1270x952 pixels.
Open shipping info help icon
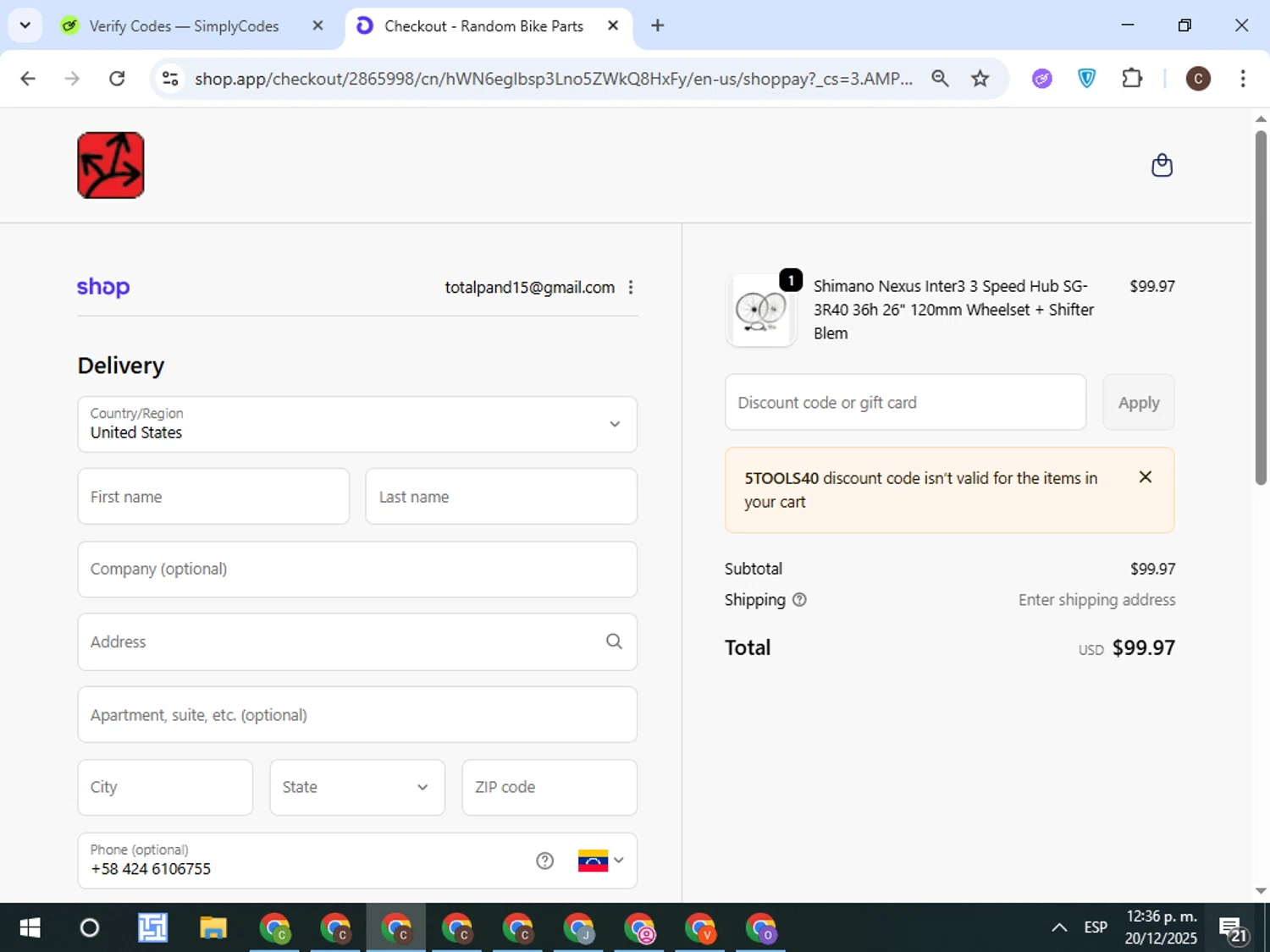pos(799,600)
